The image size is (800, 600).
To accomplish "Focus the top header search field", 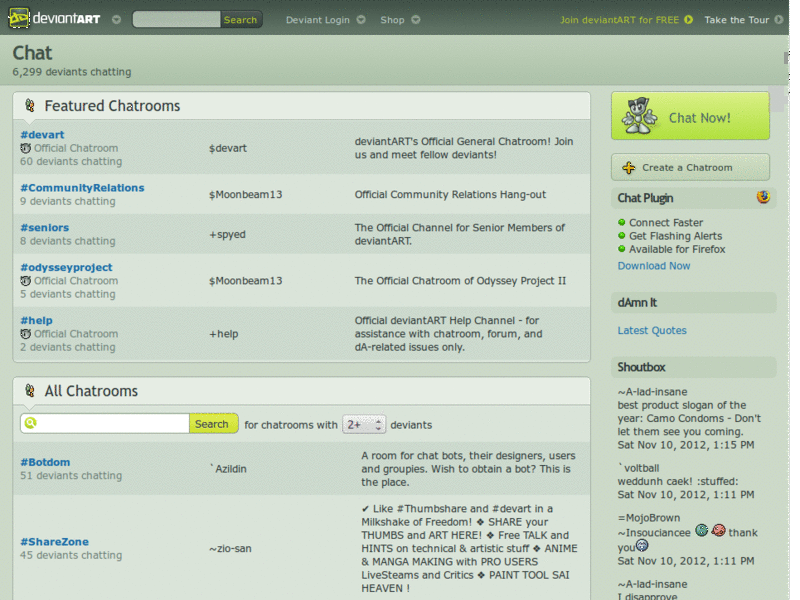I will tap(177, 19).
